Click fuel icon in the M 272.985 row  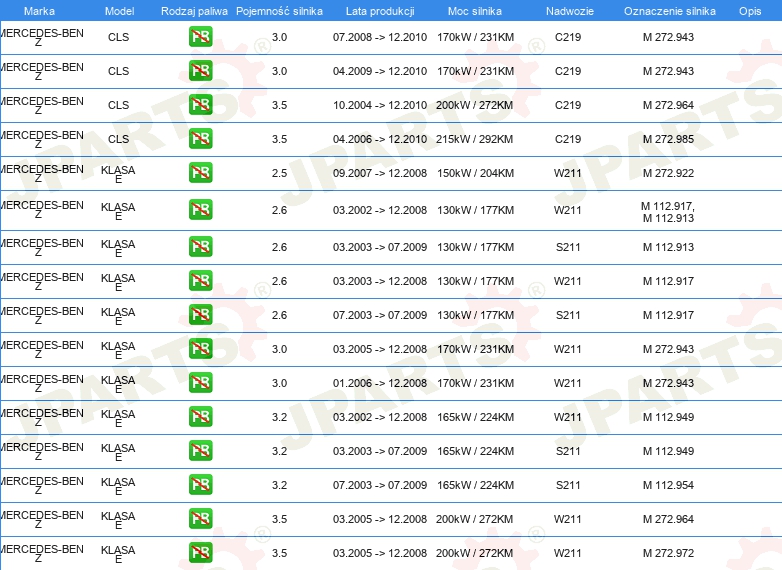(x=200, y=139)
